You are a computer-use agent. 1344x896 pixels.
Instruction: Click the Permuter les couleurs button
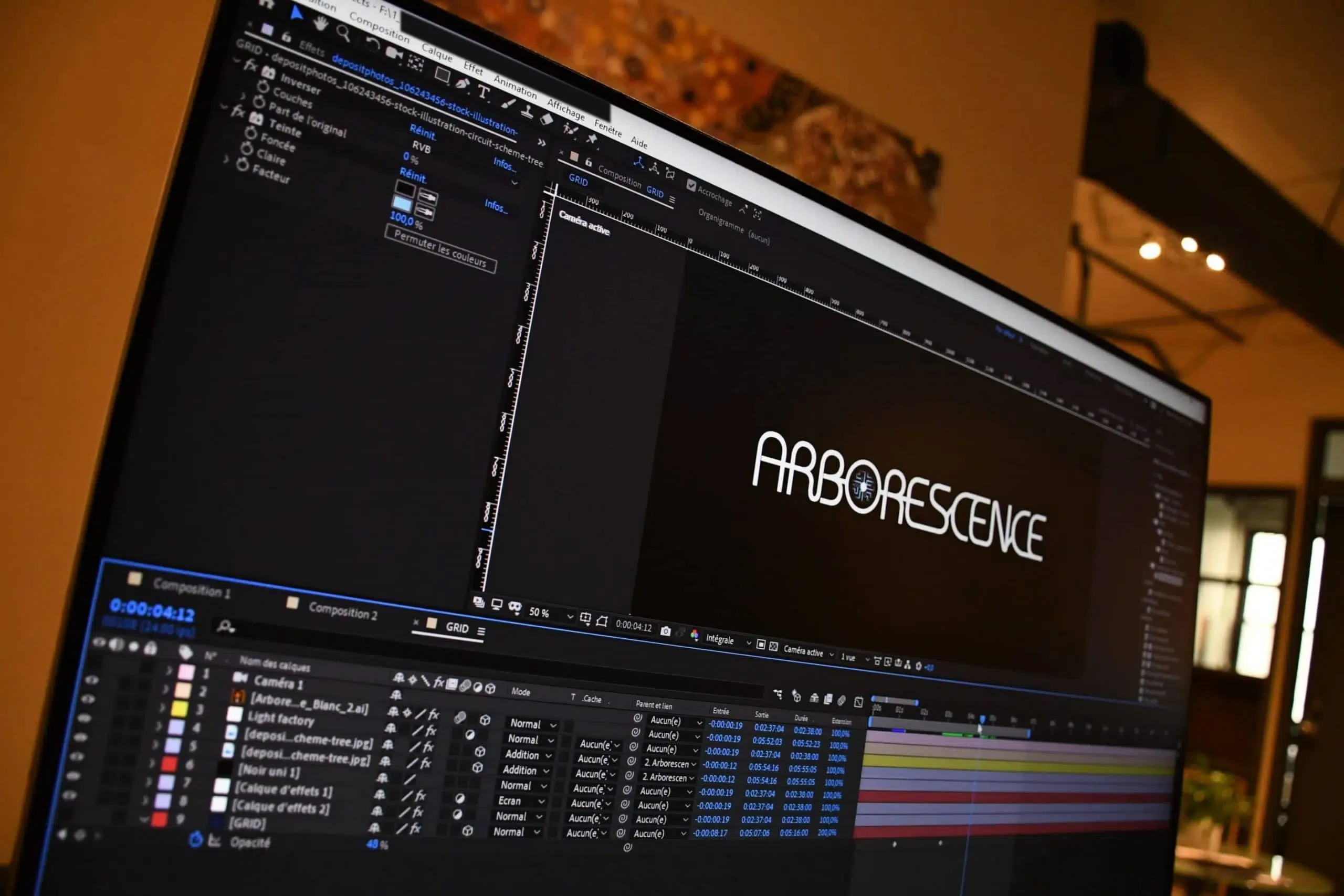pyautogui.click(x=440, y=249)
